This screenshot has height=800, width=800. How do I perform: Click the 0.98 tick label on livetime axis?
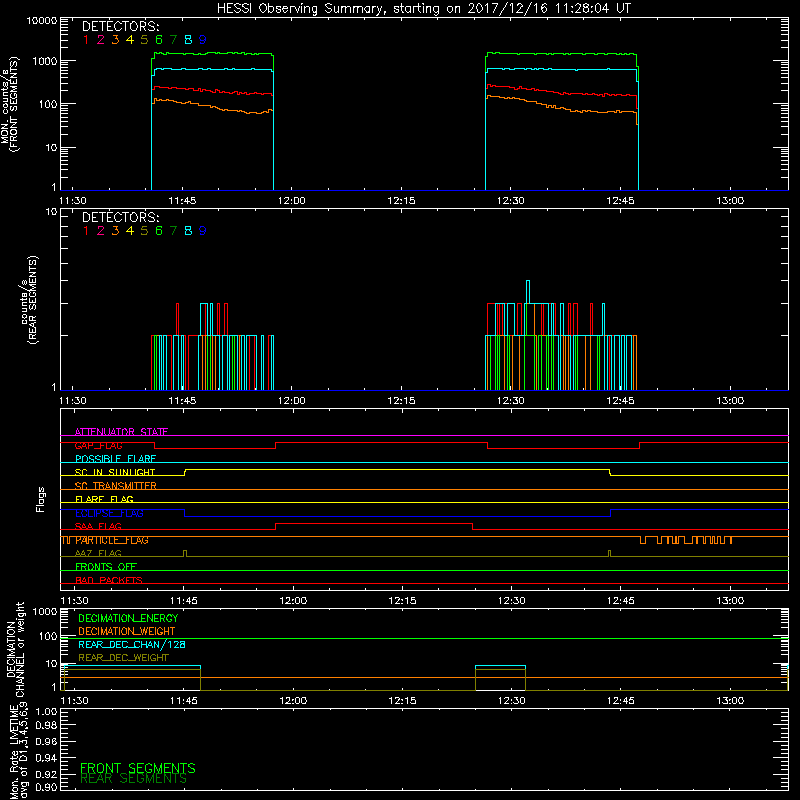tap(46, 726)
